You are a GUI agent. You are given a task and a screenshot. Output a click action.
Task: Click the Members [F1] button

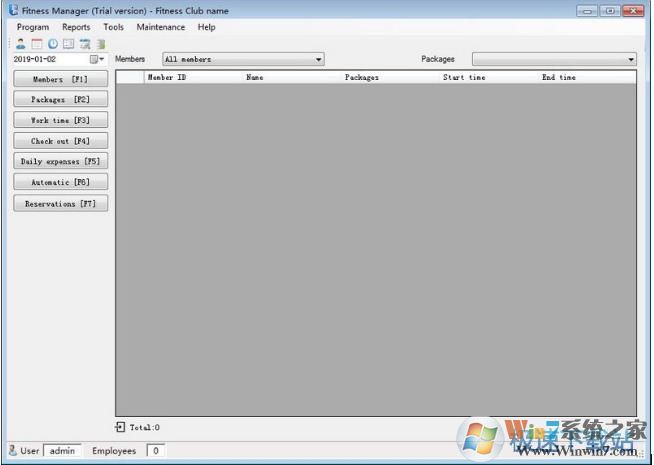tap(60, 79)
